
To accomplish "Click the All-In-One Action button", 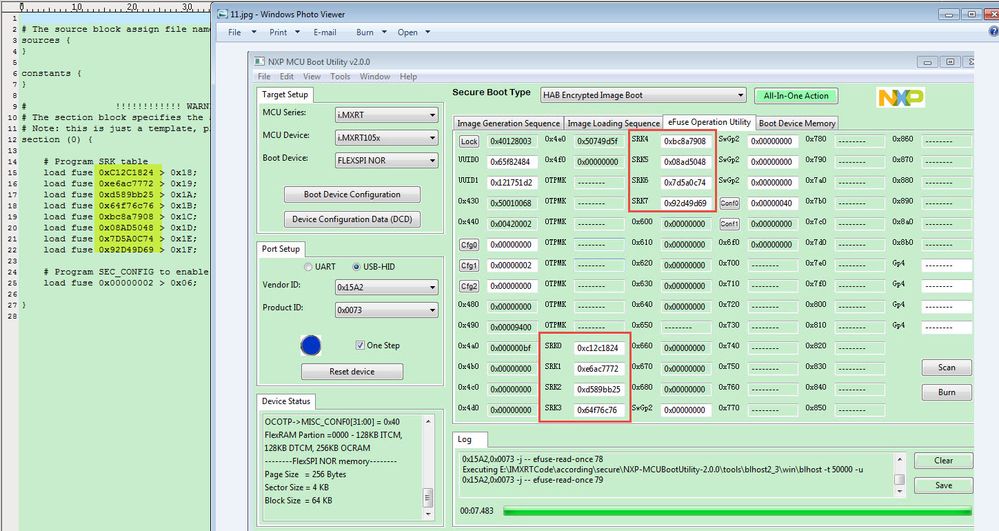I will (x=796, y=96).
